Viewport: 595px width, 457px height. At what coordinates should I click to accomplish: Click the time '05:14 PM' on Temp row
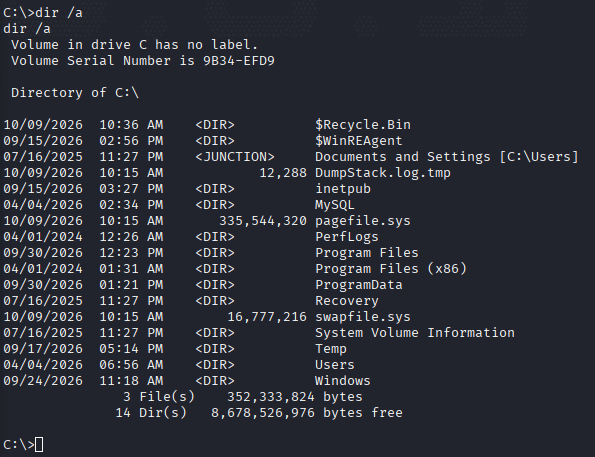(131, 348)
